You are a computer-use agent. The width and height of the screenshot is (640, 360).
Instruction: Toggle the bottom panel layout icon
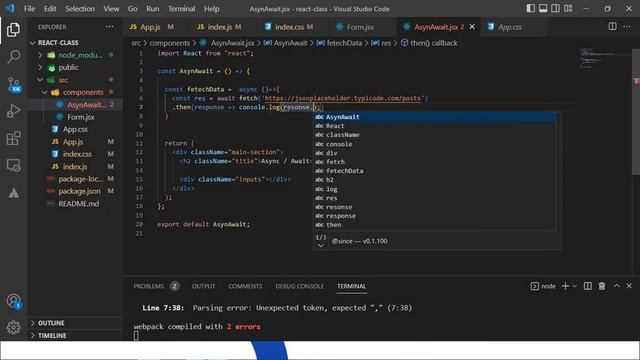pos(543,8)
